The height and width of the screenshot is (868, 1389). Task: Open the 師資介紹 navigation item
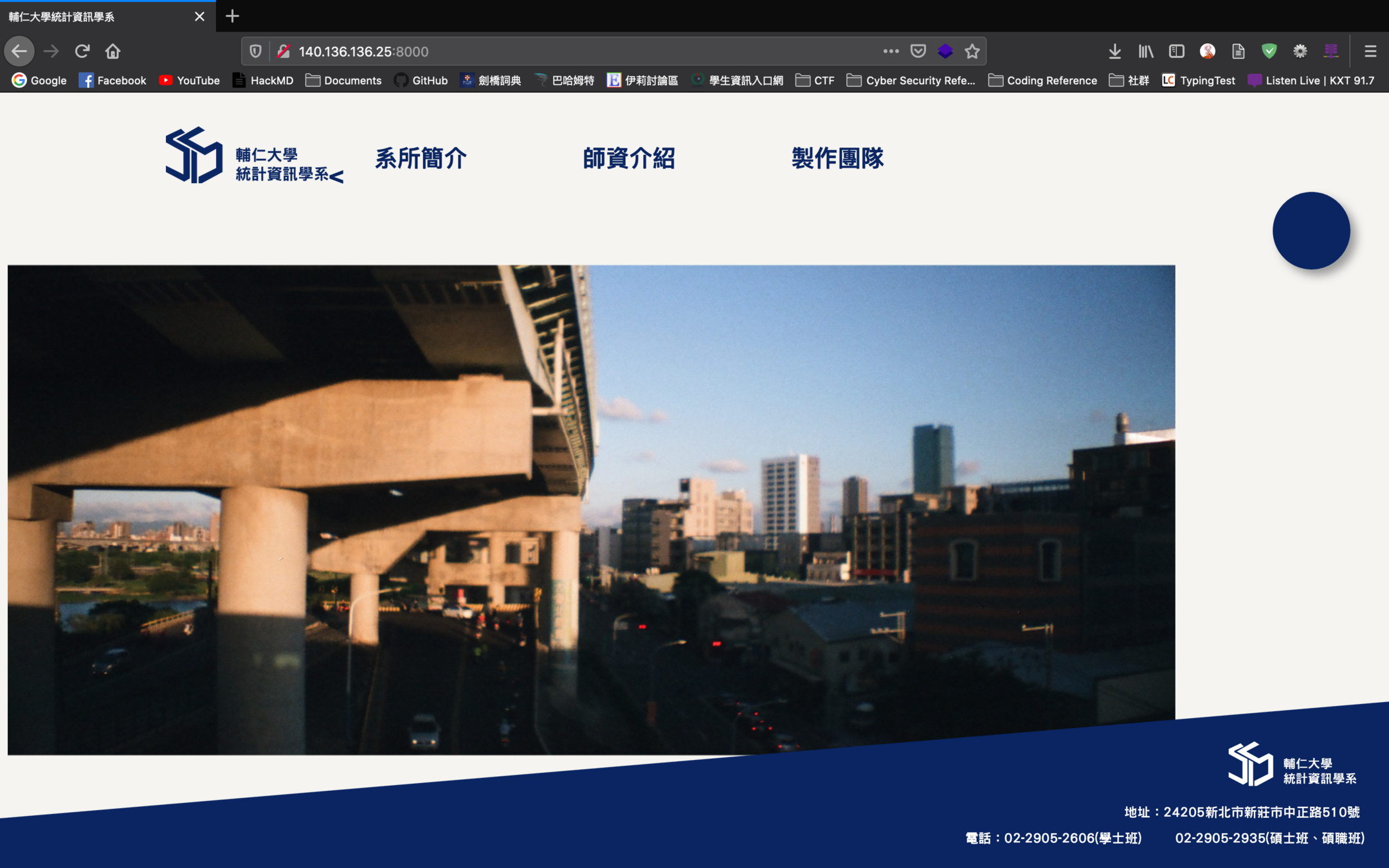pos(629,158)
